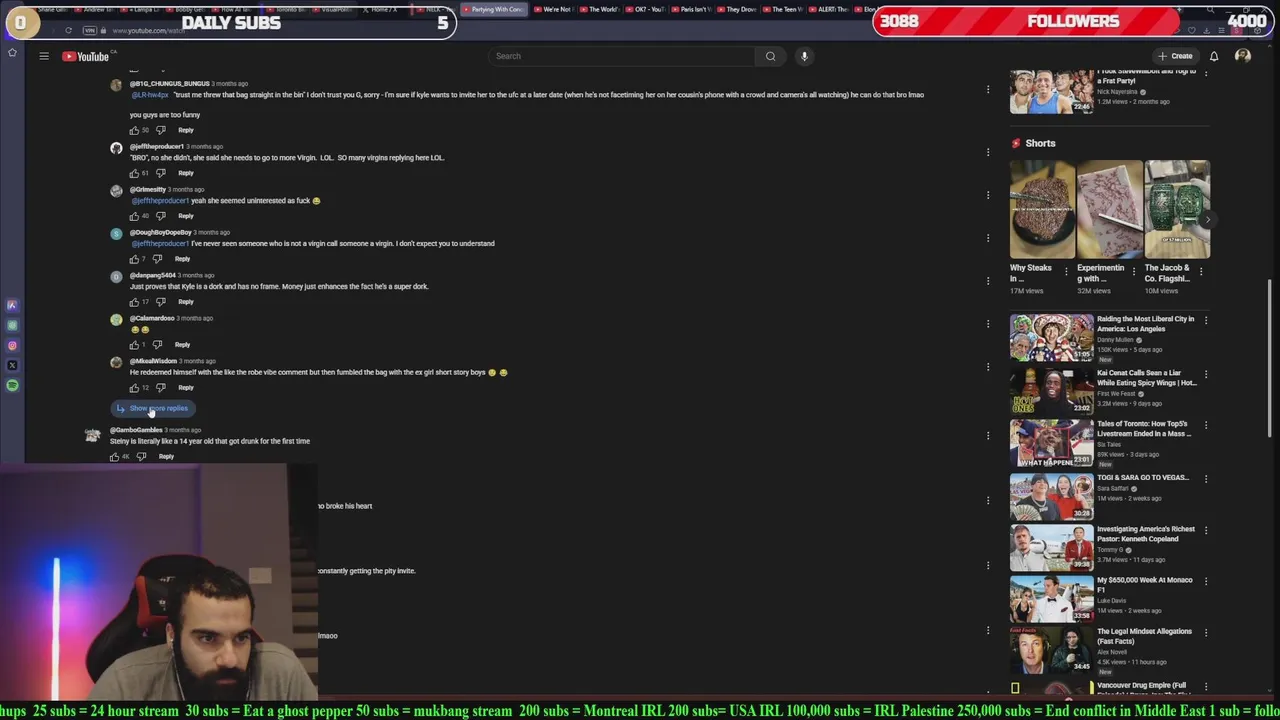Like the B1G_CHUNGUS_BUNGUS comment

tap(134, 130)
